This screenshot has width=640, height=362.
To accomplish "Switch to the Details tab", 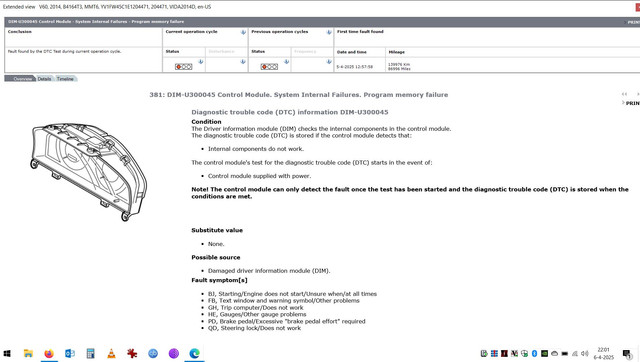I will point(44,79).
